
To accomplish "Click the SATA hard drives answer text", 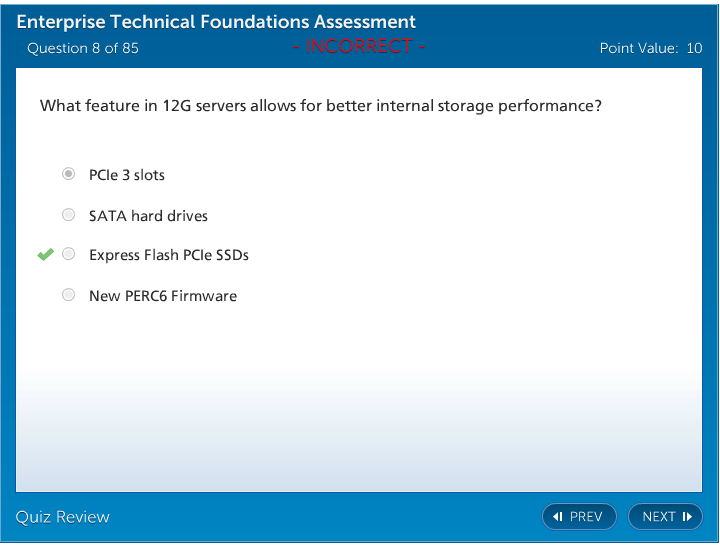I will [x=148, y=216].
